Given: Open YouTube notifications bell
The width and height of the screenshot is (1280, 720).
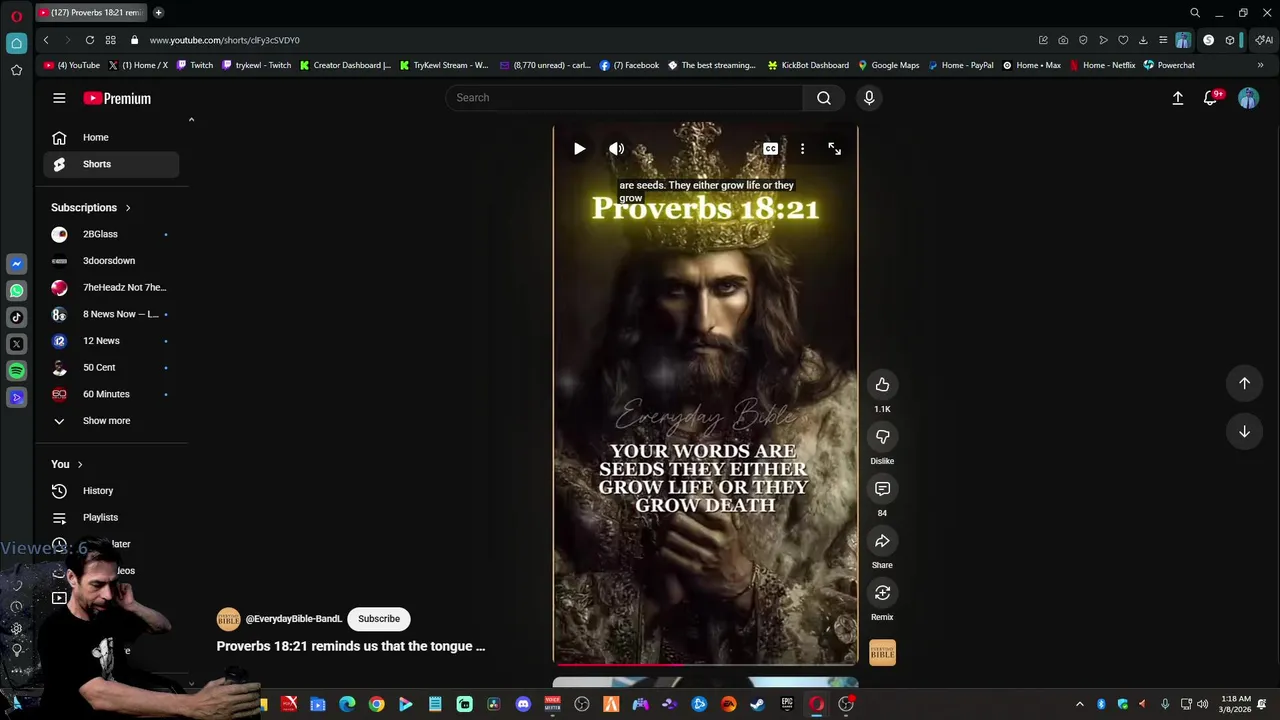Looking at the screenshot, I should tap(1211, 98).
